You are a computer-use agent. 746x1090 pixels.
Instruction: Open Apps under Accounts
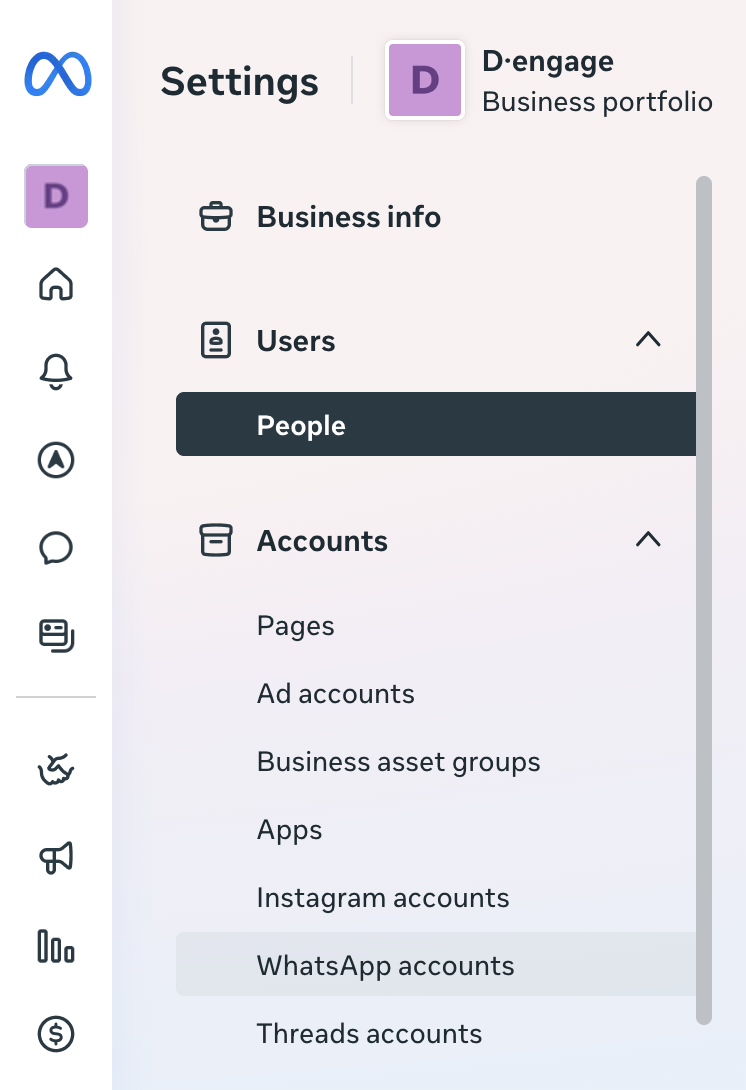(436, 830)
